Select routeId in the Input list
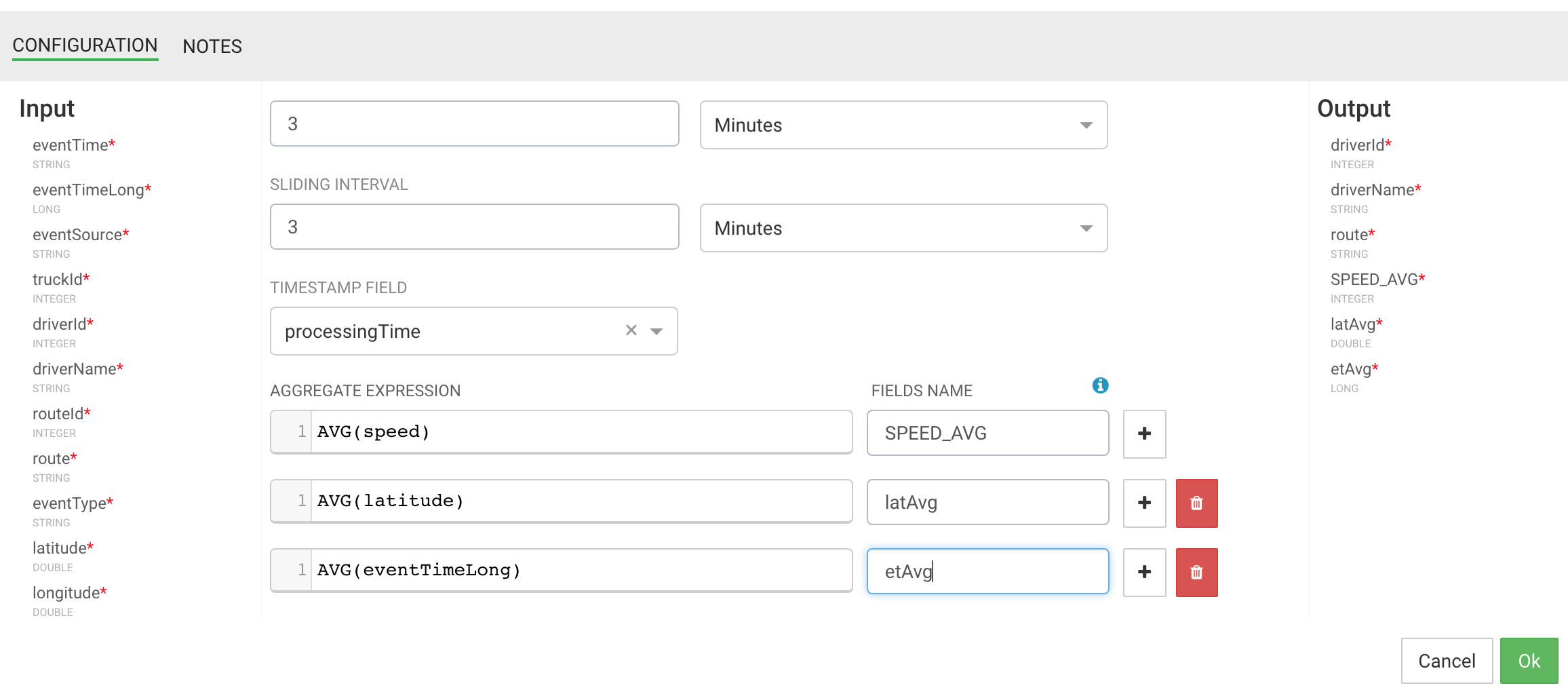The image size is (1568, 692). click(x=62, y=414)
